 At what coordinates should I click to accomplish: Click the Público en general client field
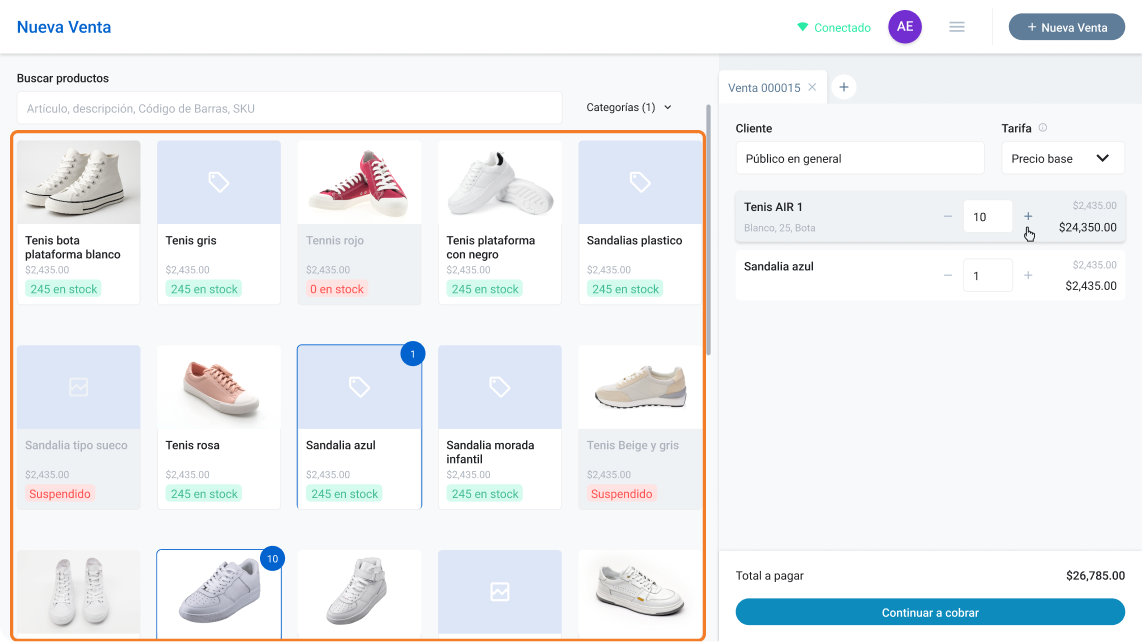859,158
